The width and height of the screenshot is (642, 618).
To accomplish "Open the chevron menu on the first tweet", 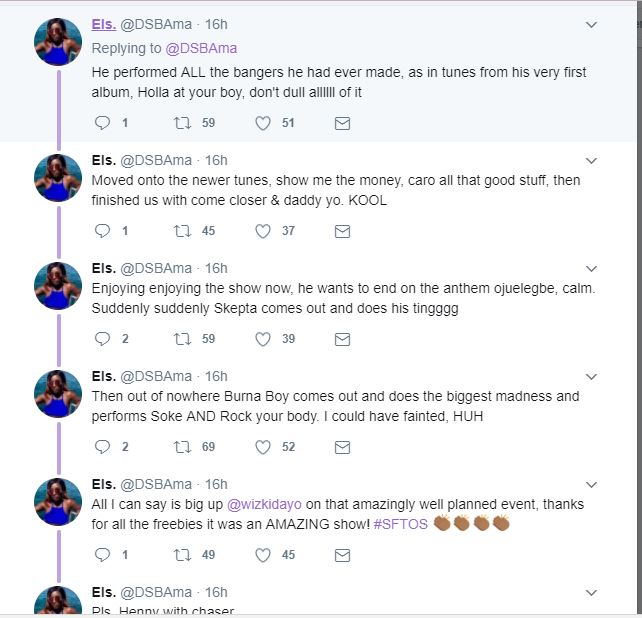I will click(591, 24).
